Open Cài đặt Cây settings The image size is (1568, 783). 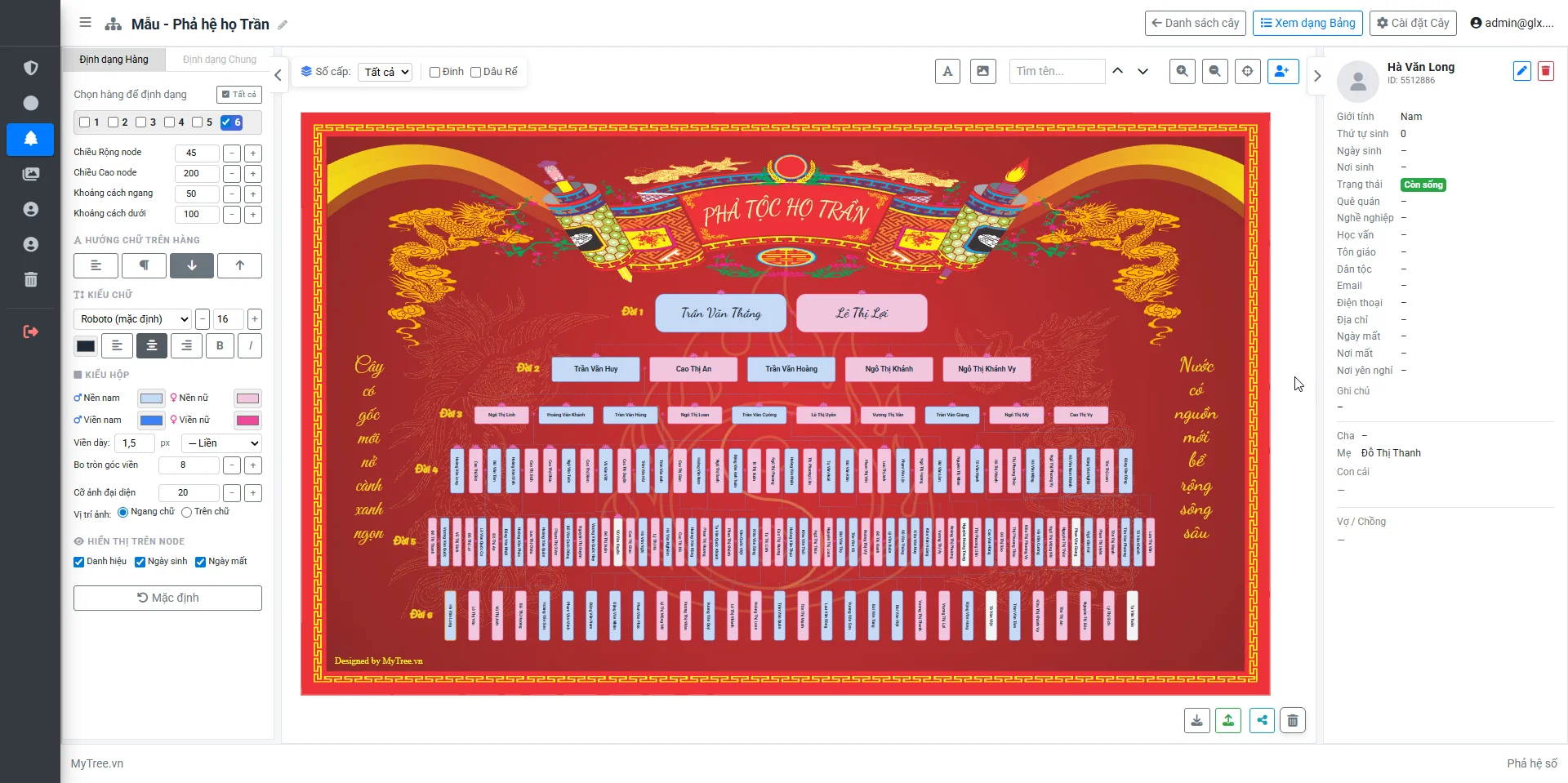tap(1413, 23)
